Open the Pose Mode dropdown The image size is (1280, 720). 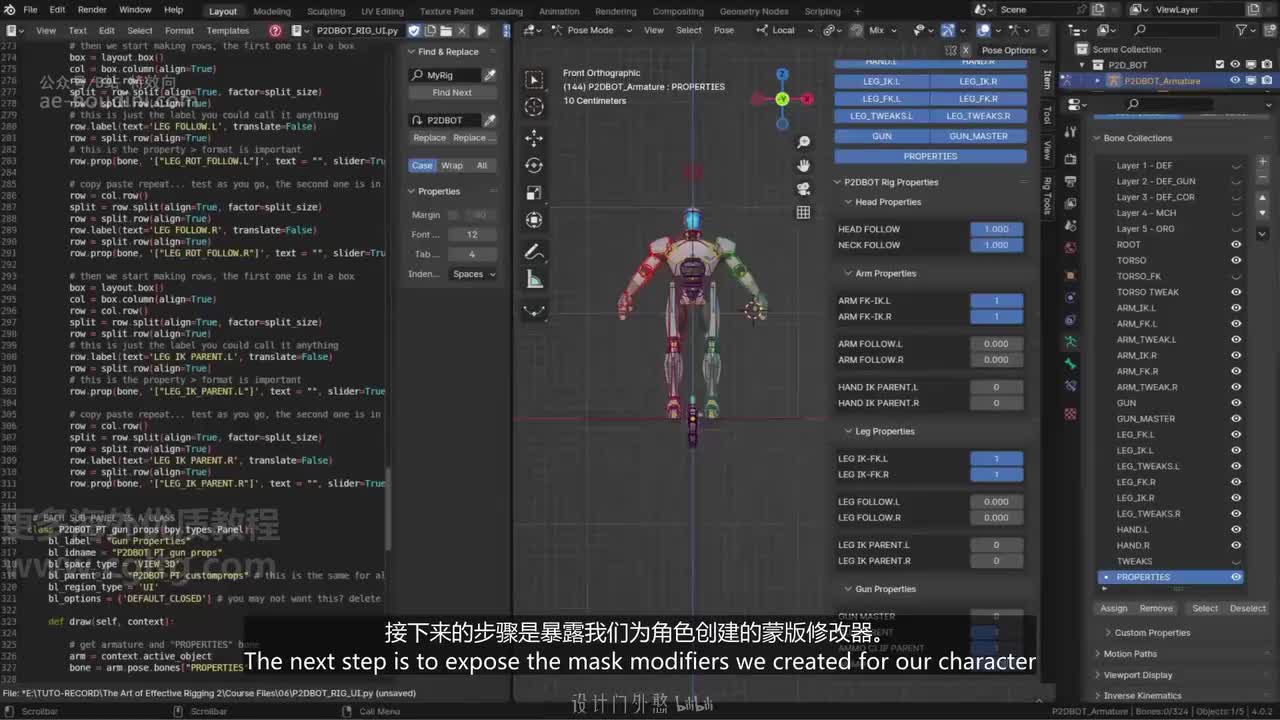point(590,30)
